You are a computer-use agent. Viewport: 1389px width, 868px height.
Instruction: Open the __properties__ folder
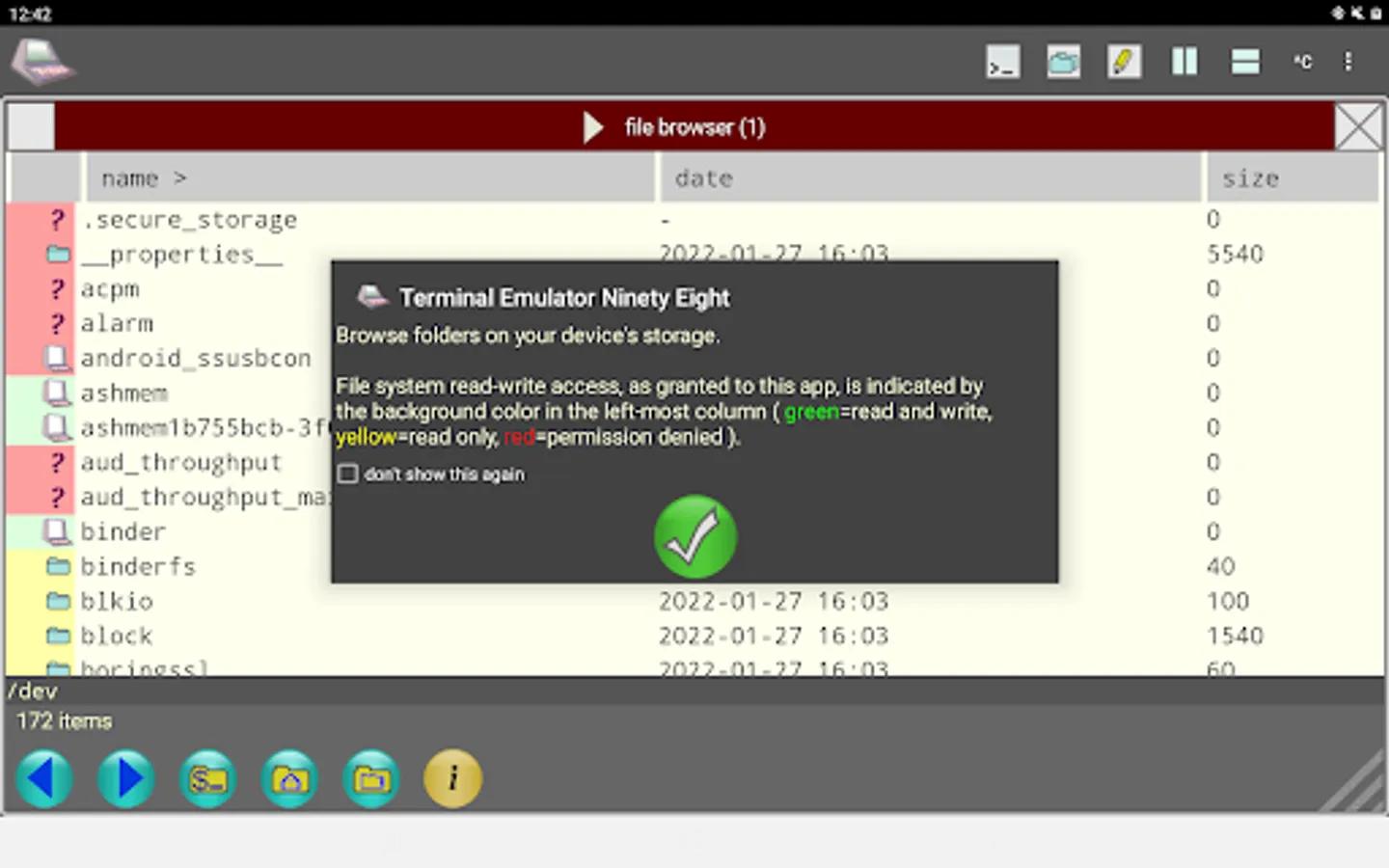pyautogui.click(x=181, y=255)
